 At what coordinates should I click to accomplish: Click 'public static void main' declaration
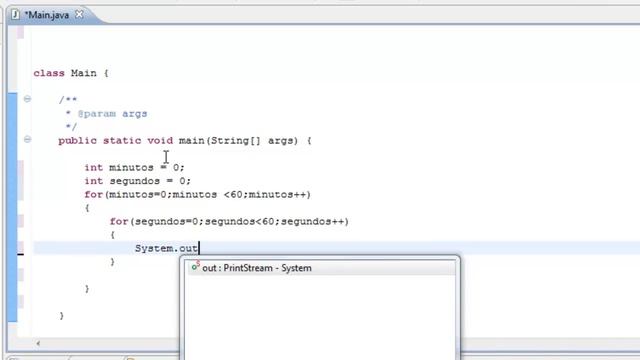tap(185, 141)
